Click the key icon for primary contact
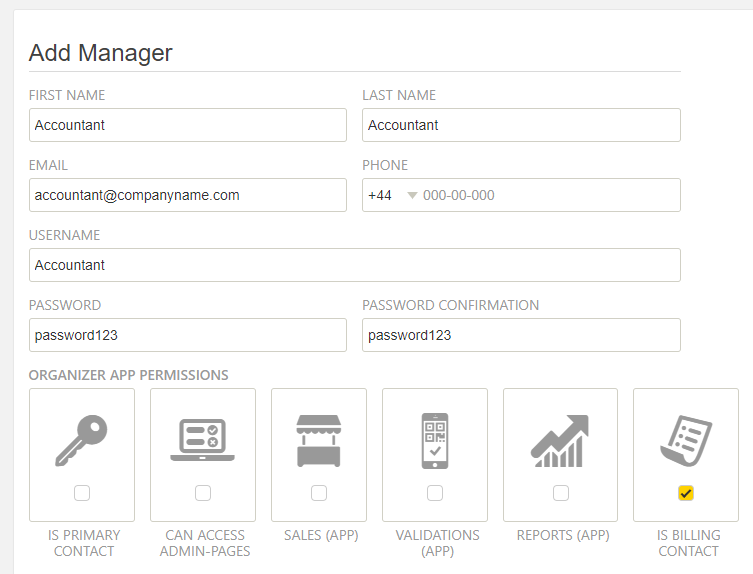Viewport: 753px width, 574px height. 81,440
